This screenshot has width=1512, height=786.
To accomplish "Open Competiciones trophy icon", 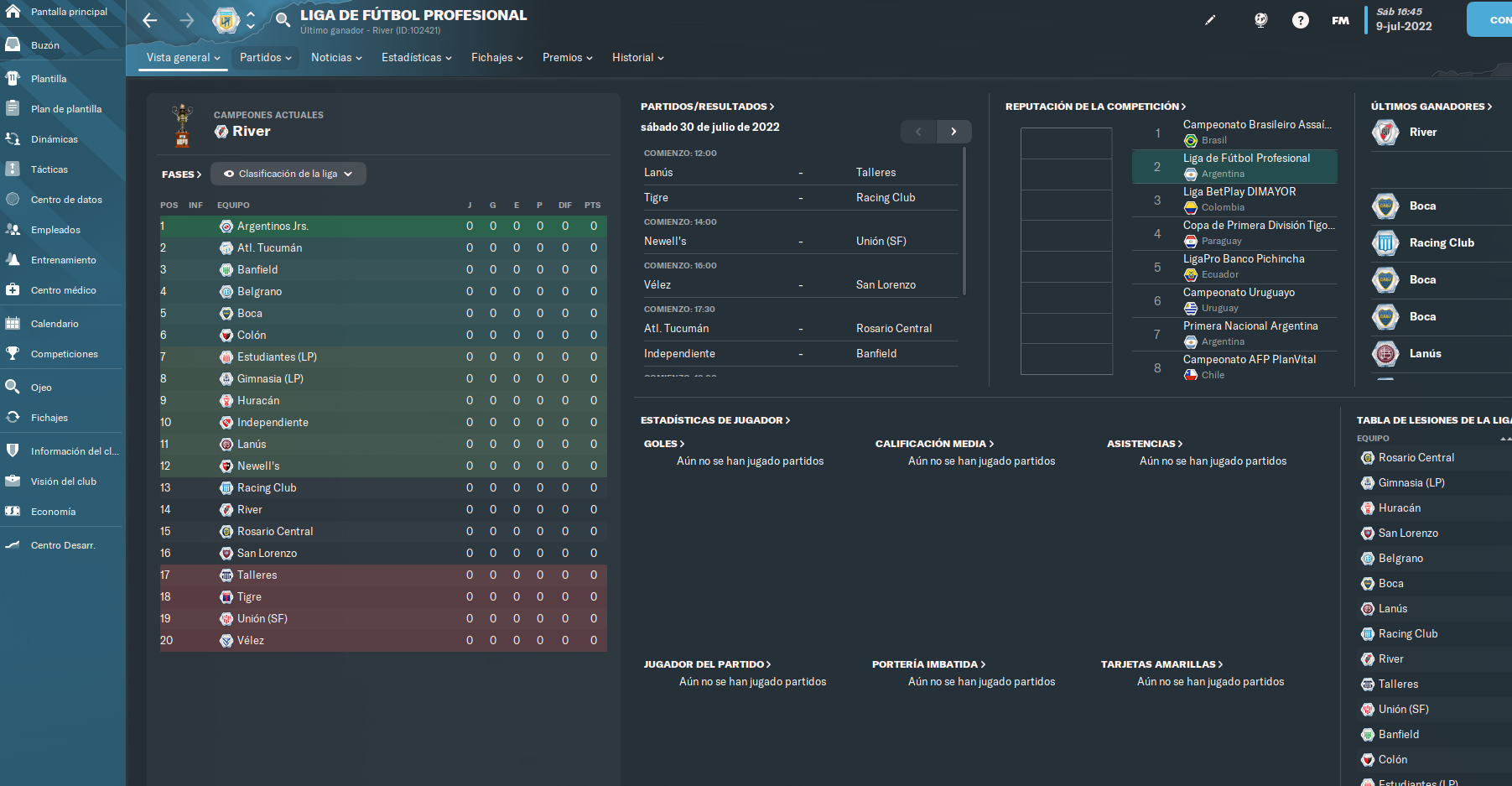I will (13, 354).
